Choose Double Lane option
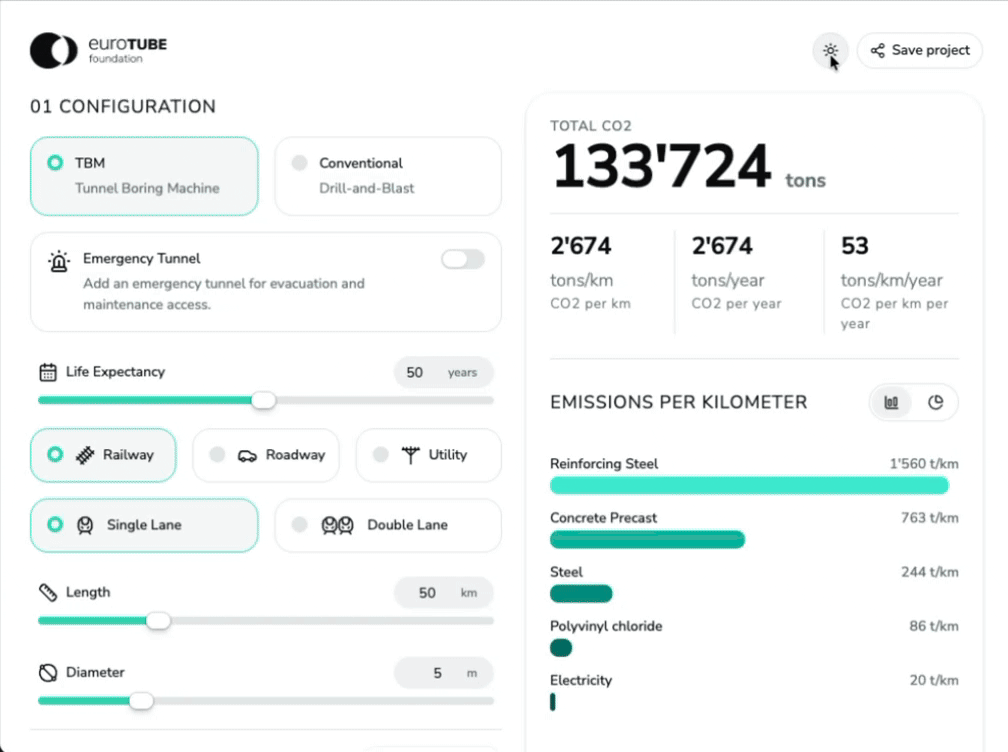 pos(388,525)
